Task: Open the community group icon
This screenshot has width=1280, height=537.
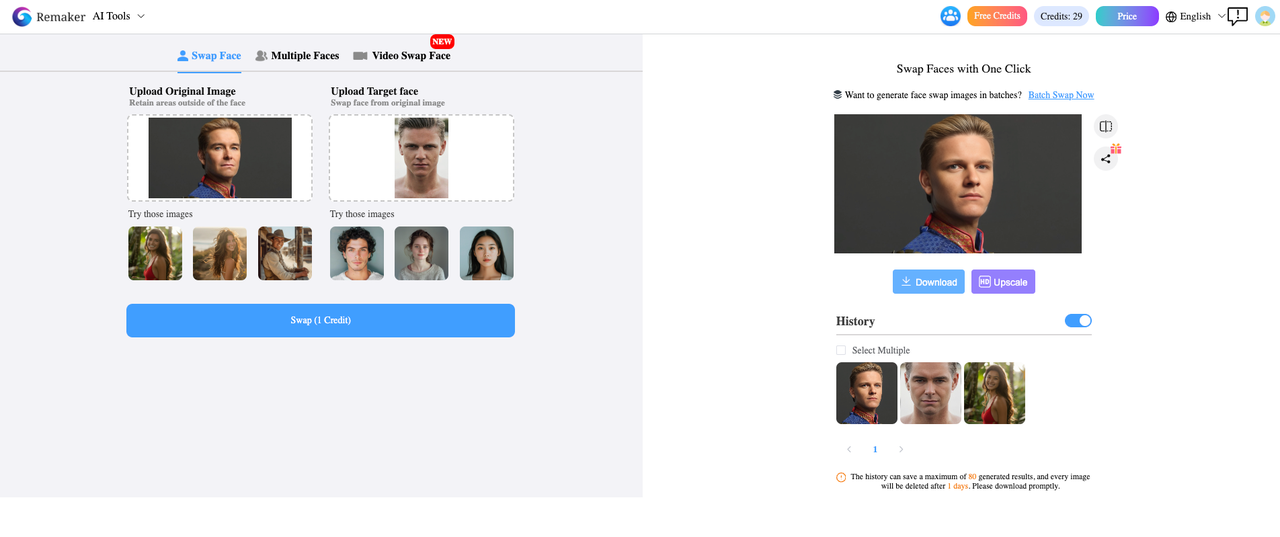Action: [950, 16]
